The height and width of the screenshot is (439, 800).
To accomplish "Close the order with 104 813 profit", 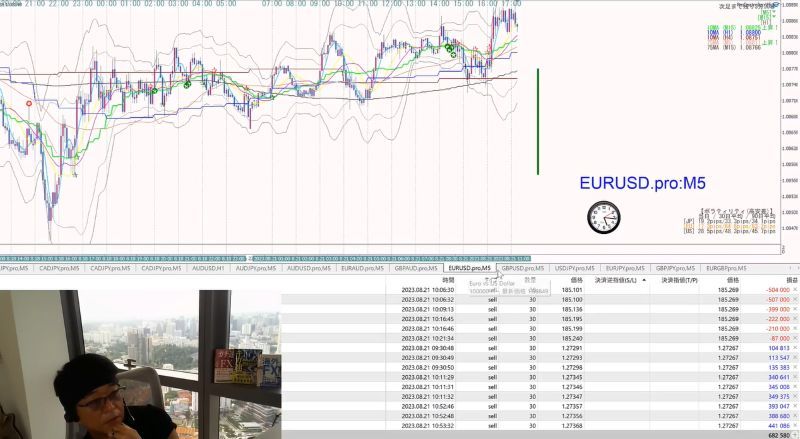I will tap(795, 348).
